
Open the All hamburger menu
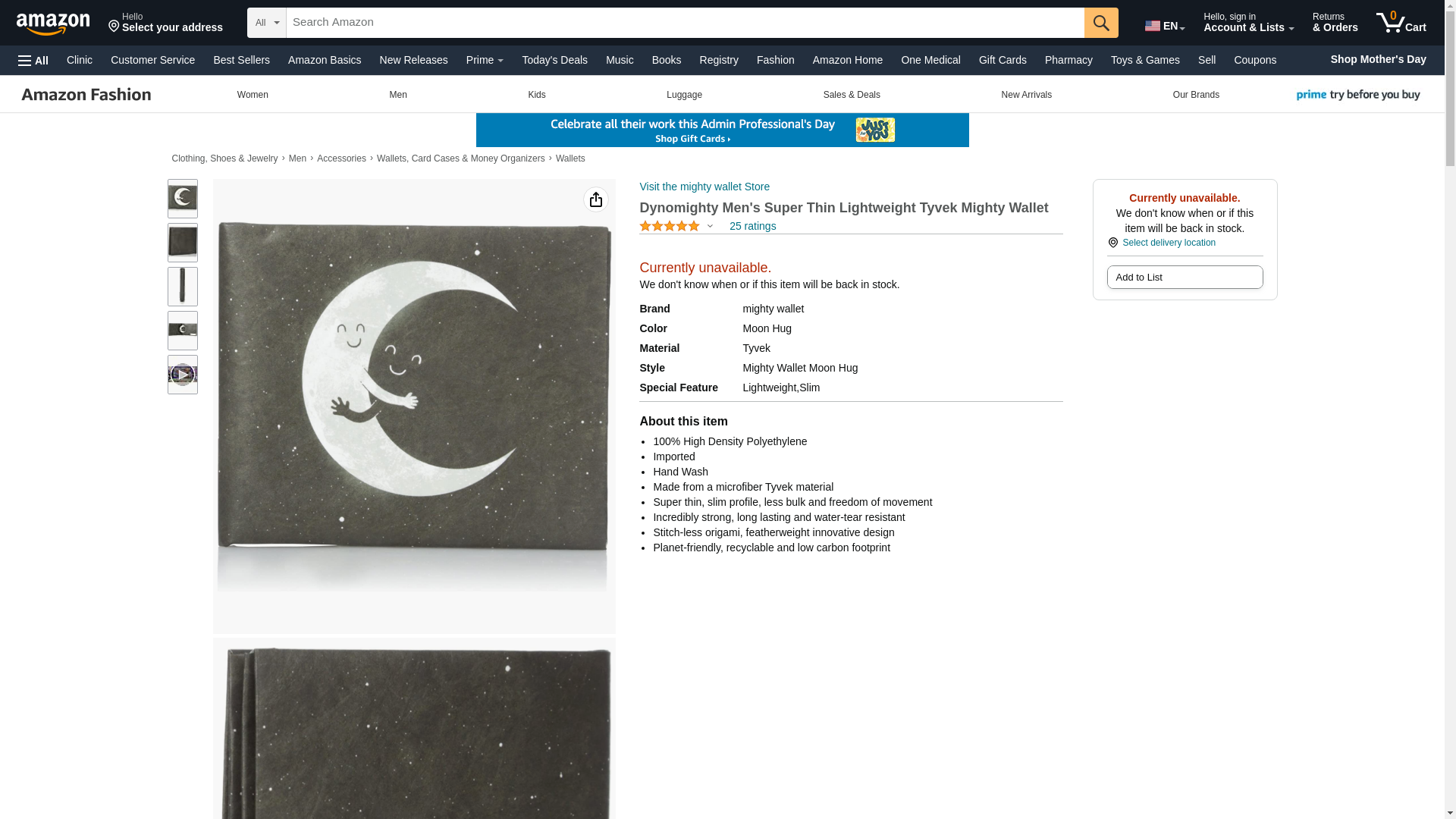[x=33, y=61]
